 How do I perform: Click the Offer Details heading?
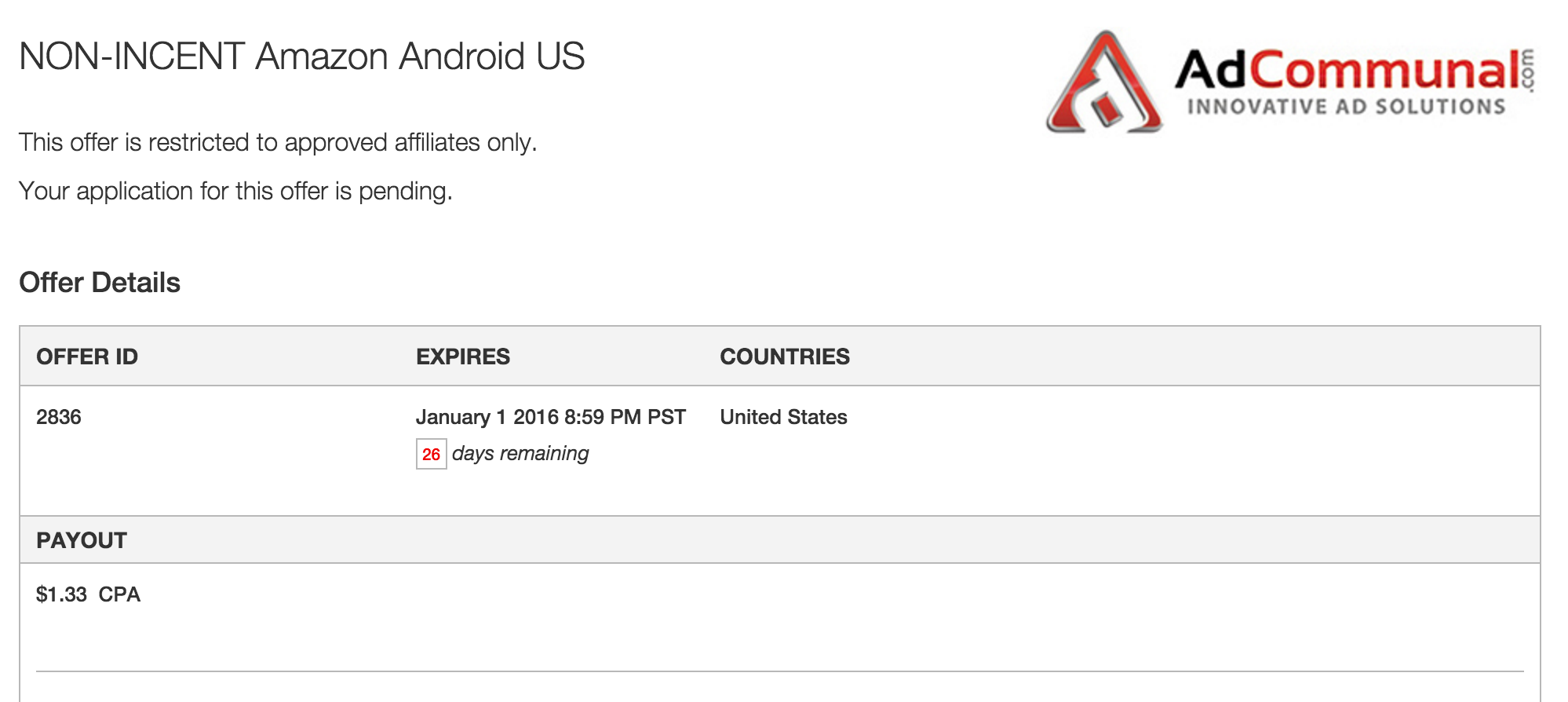[x=100, y=283]
